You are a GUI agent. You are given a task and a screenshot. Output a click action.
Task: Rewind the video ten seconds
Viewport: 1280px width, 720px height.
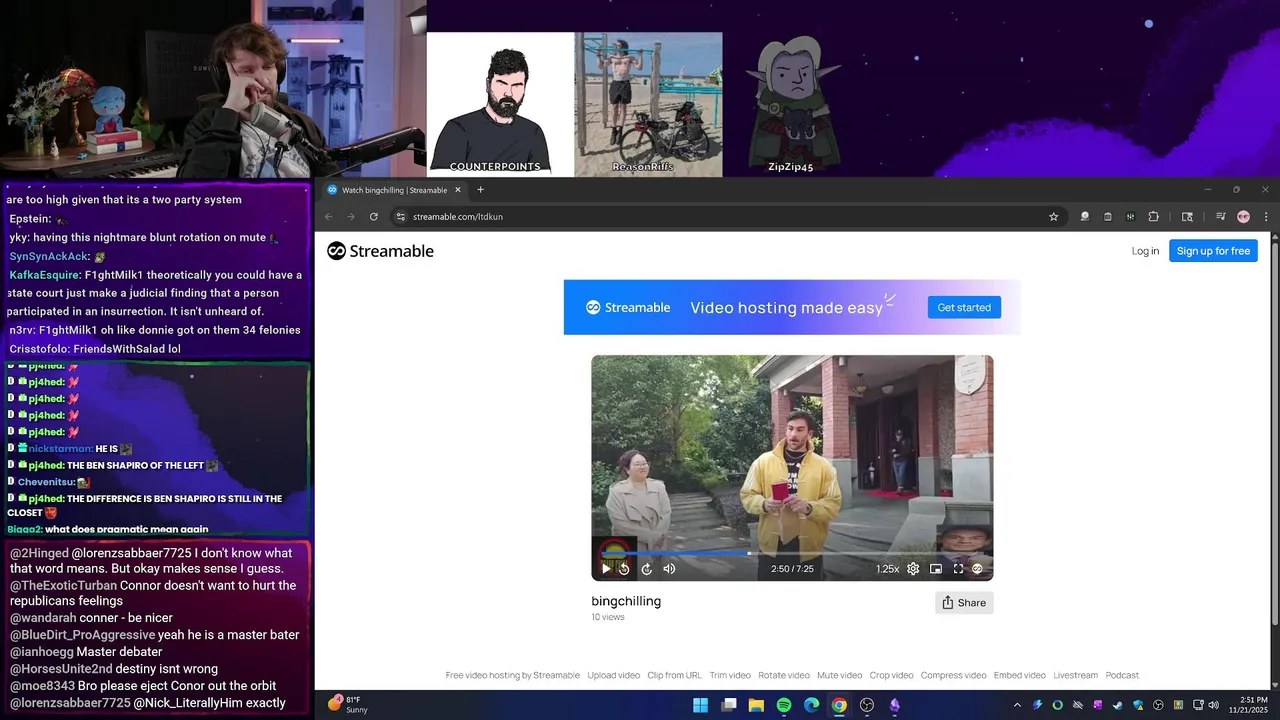coord(624,569)
